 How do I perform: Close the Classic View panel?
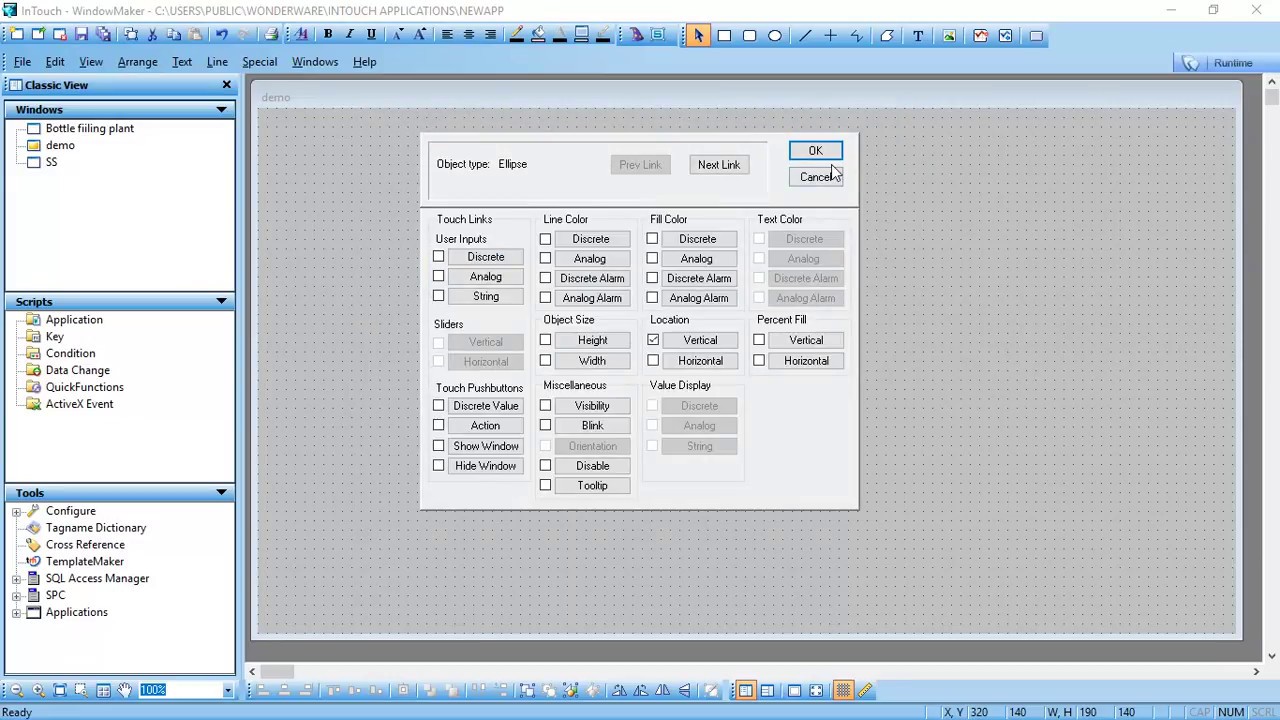(x=226, y=85)
